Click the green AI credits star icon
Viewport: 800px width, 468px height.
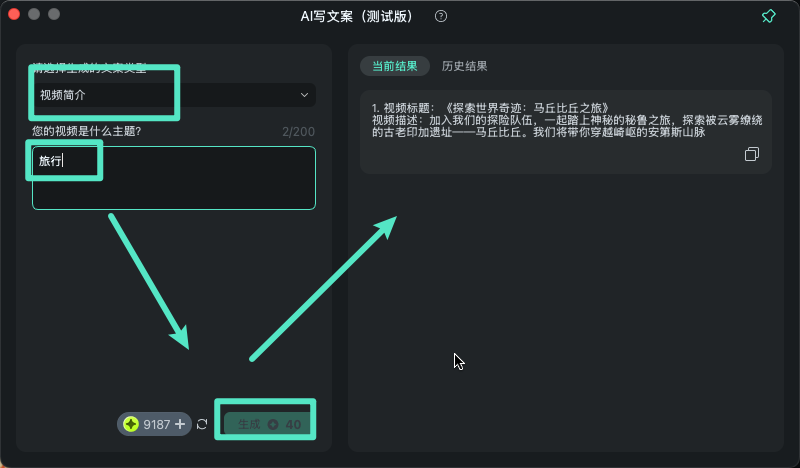tap(131, 425)
